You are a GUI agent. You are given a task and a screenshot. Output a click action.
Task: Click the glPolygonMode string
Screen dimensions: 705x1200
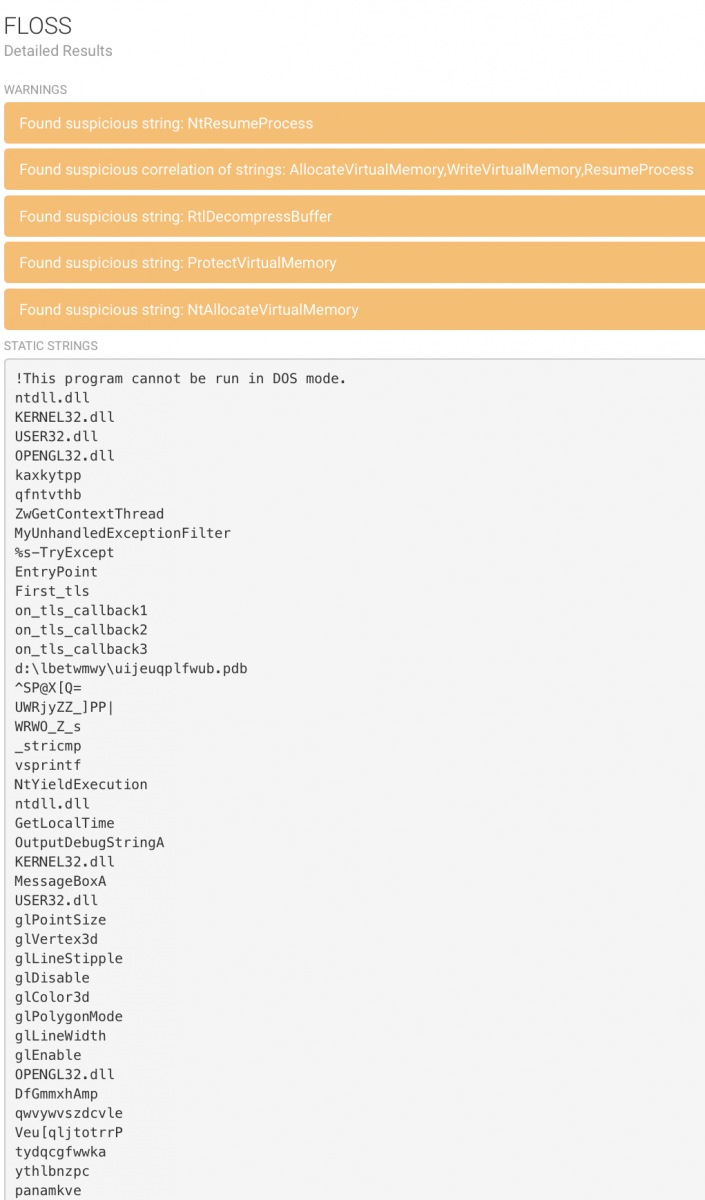click(x=68, y=1016)
